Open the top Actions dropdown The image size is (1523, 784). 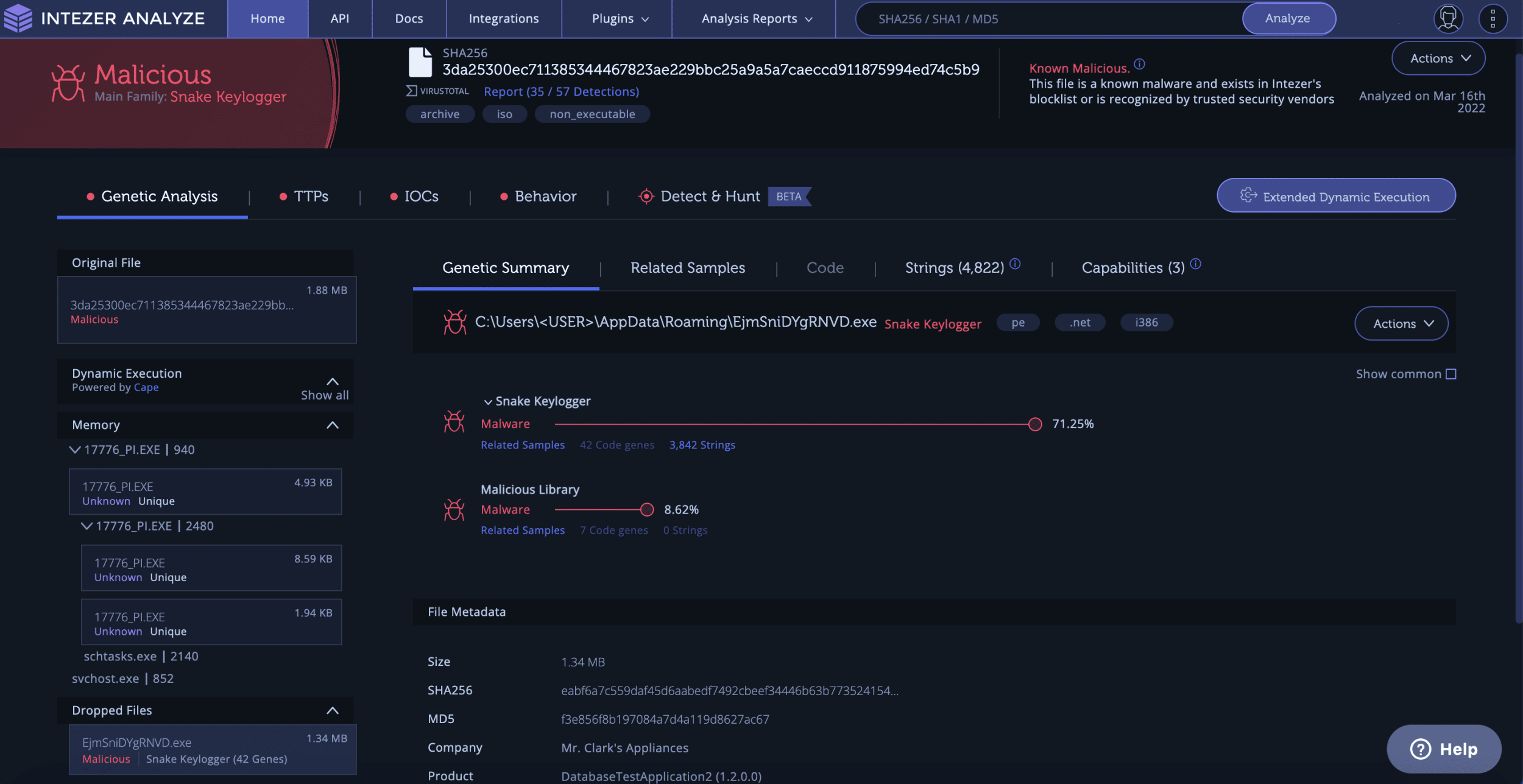[x=1438, y=58]
